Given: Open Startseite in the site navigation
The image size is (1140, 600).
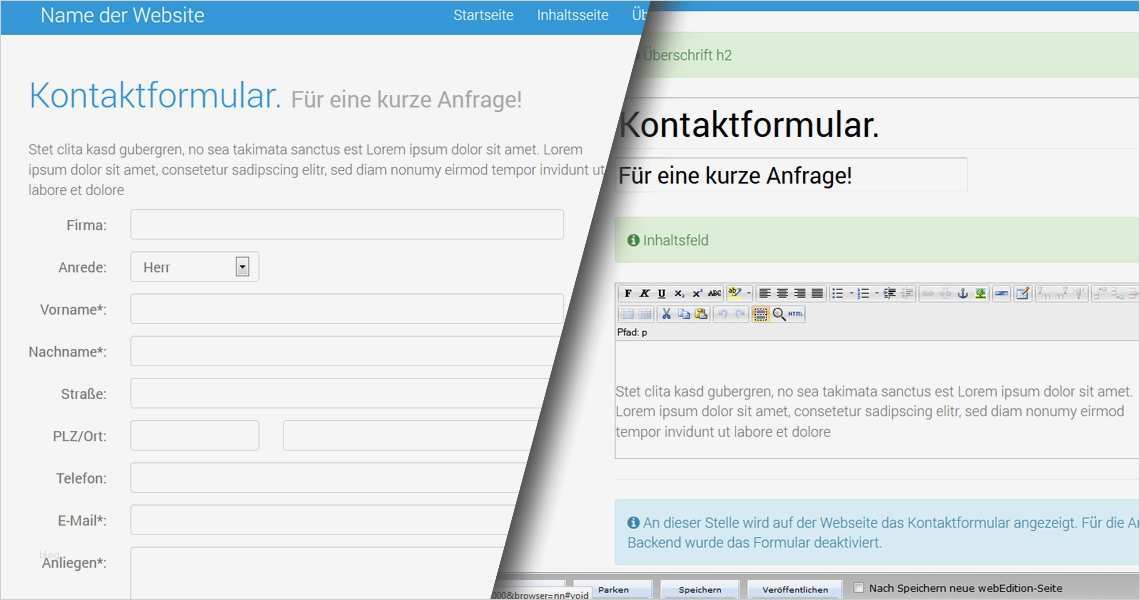Looking at the screenshot, I should 483,15.
